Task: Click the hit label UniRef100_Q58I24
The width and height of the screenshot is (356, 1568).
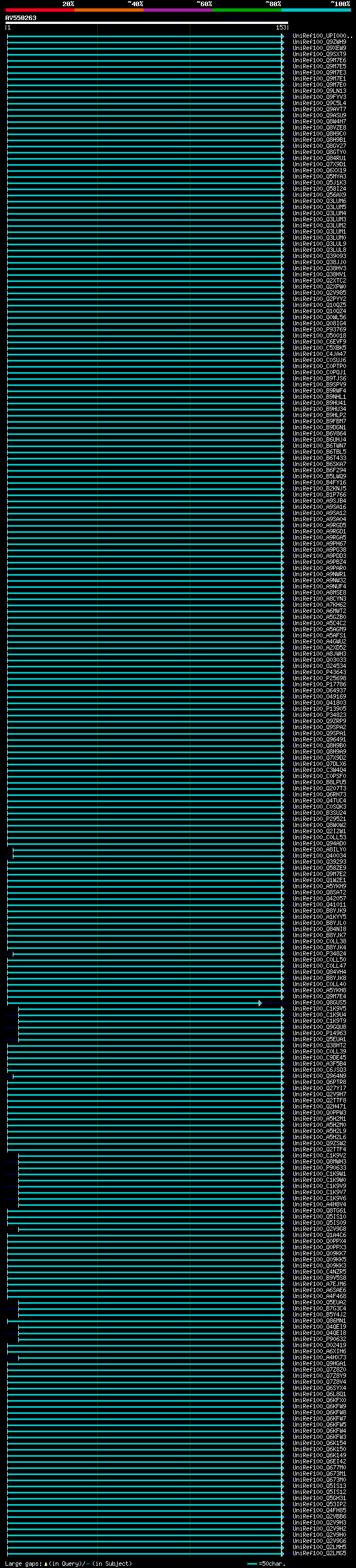Action: point(319,189)
